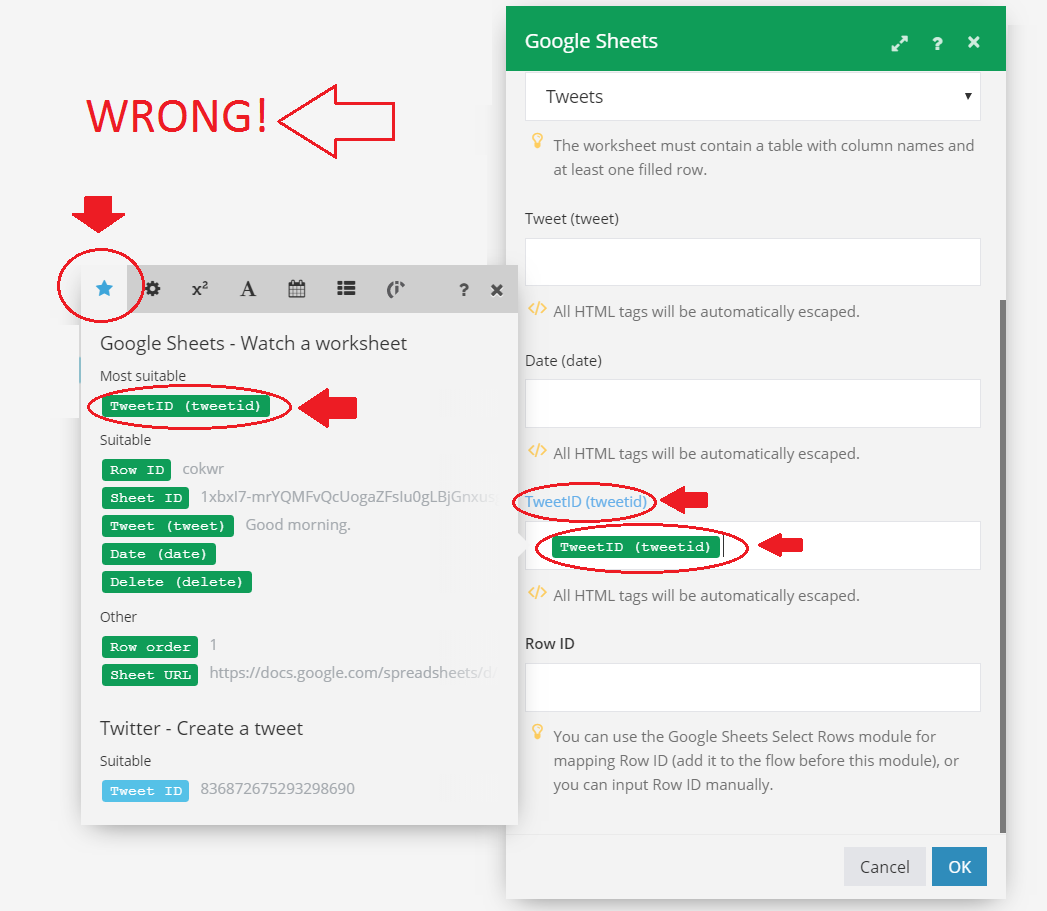Insert the Date (date) token
Viewport: 1047px width, 911px height.
coord(159,554)
